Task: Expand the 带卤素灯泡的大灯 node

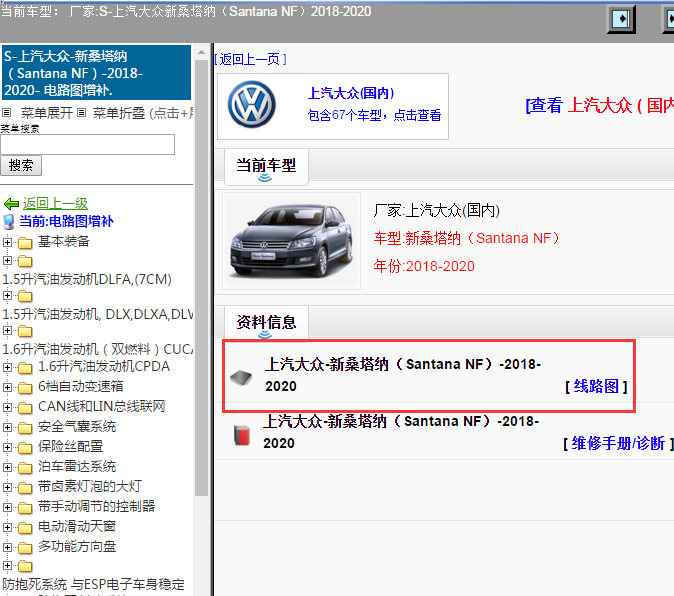Action: (x=7, y=487)
